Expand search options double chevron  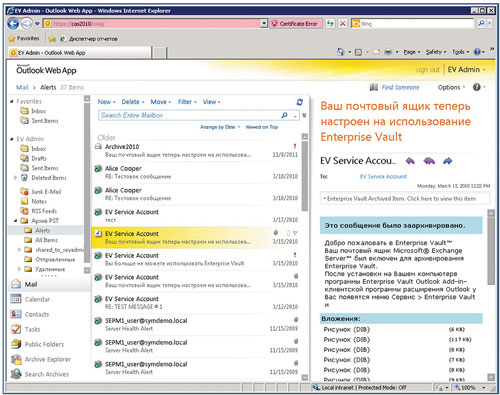(304, 115)
